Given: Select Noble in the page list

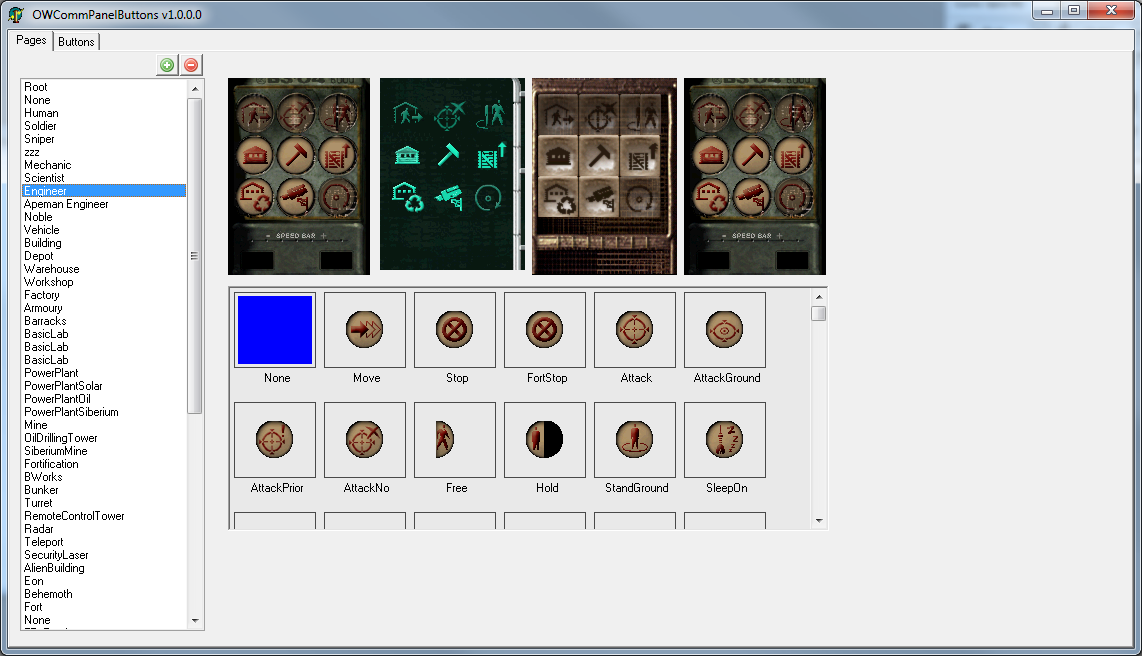Looking at the screenshot, I should click(104, 217).
